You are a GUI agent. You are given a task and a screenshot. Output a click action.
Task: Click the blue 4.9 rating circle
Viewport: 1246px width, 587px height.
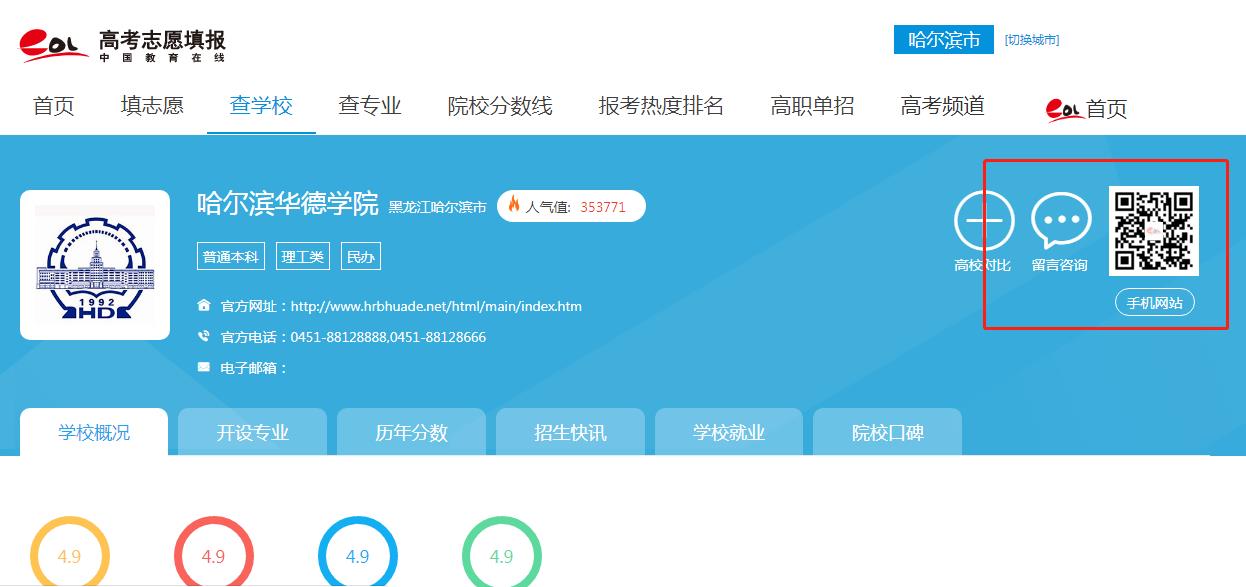coord(357,550)
